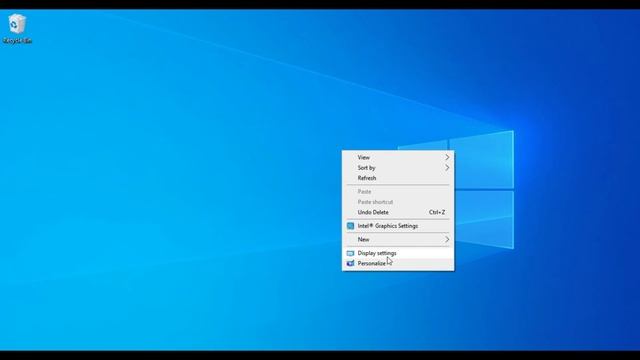Click the greyed Paste menu entry
640x360 pixels.
click(398, 191)
